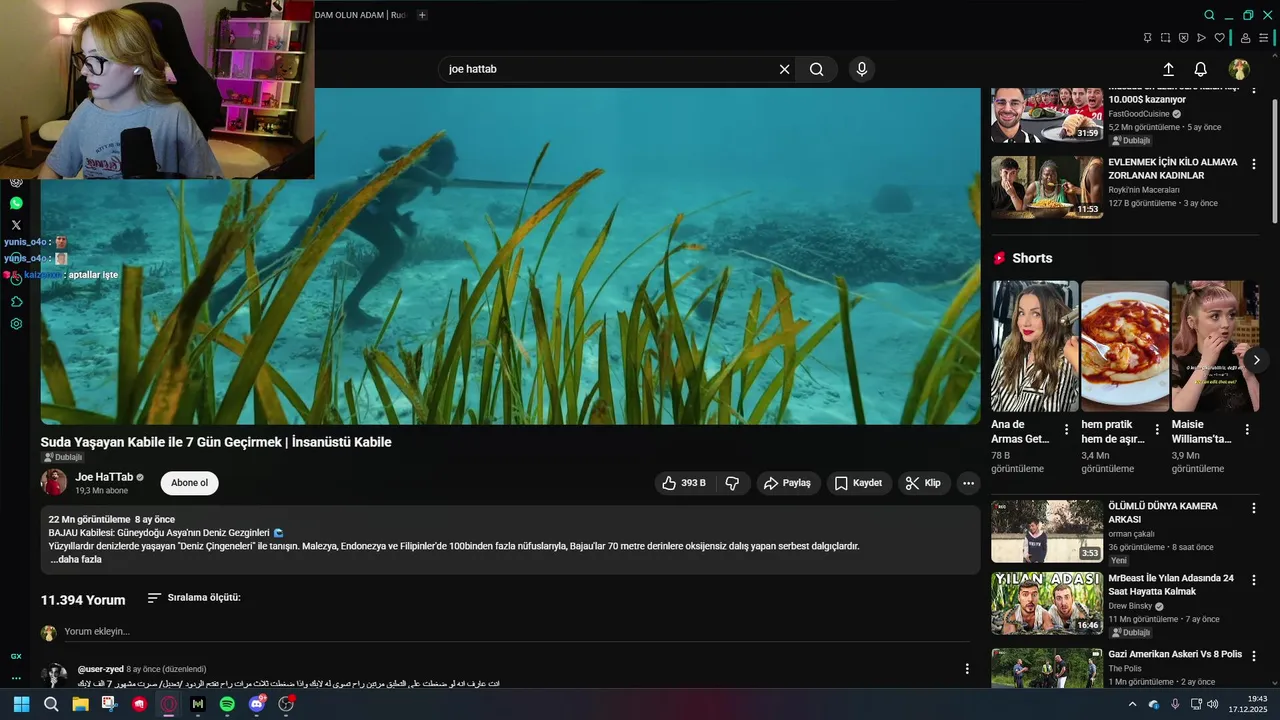Open YouTube upload/create icon

coord(1168,69)
